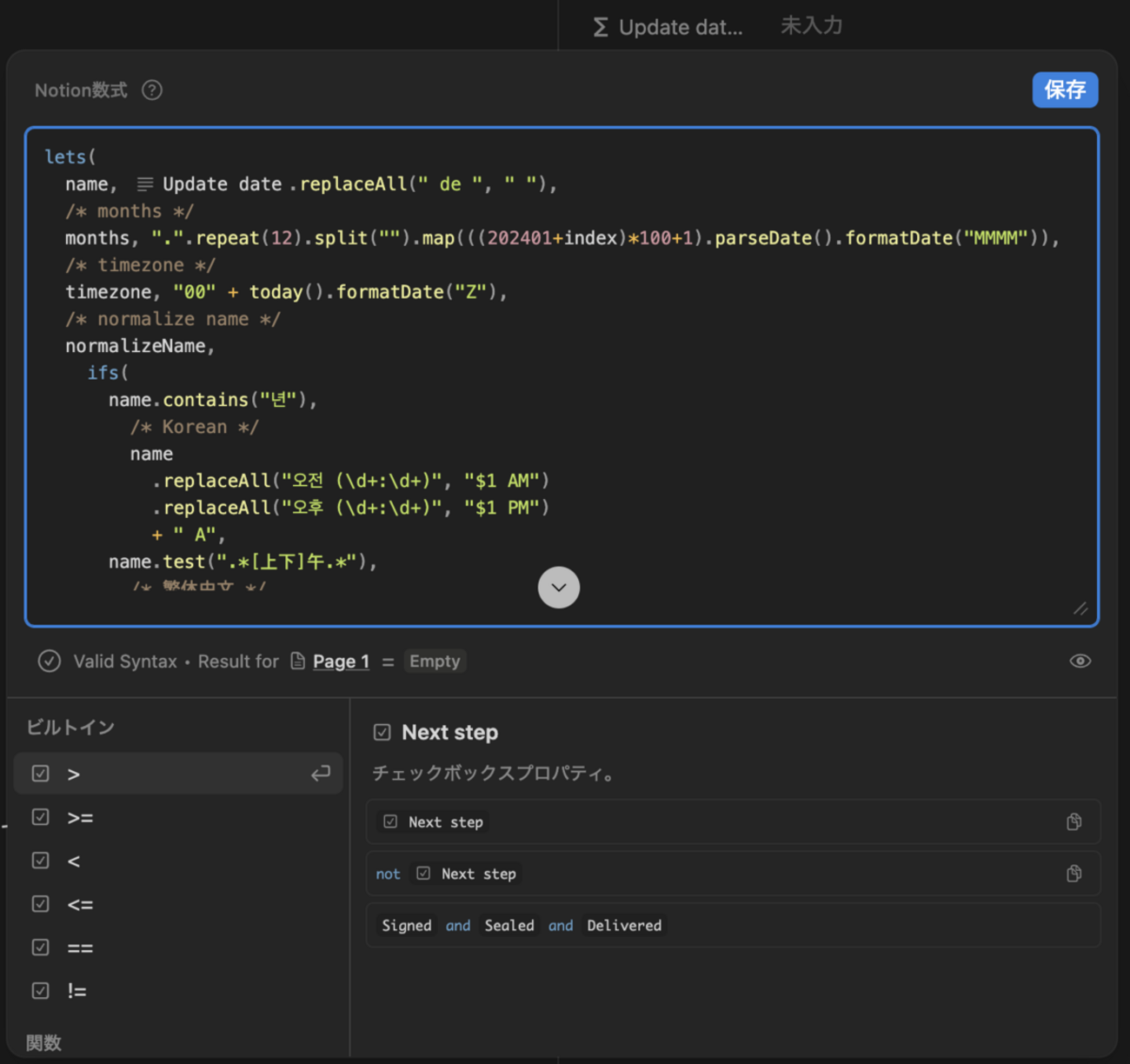This screenshot has width=1130, height=1064.
Task: Expand the formula editor with the down chevron
Action: click(559, 588)
